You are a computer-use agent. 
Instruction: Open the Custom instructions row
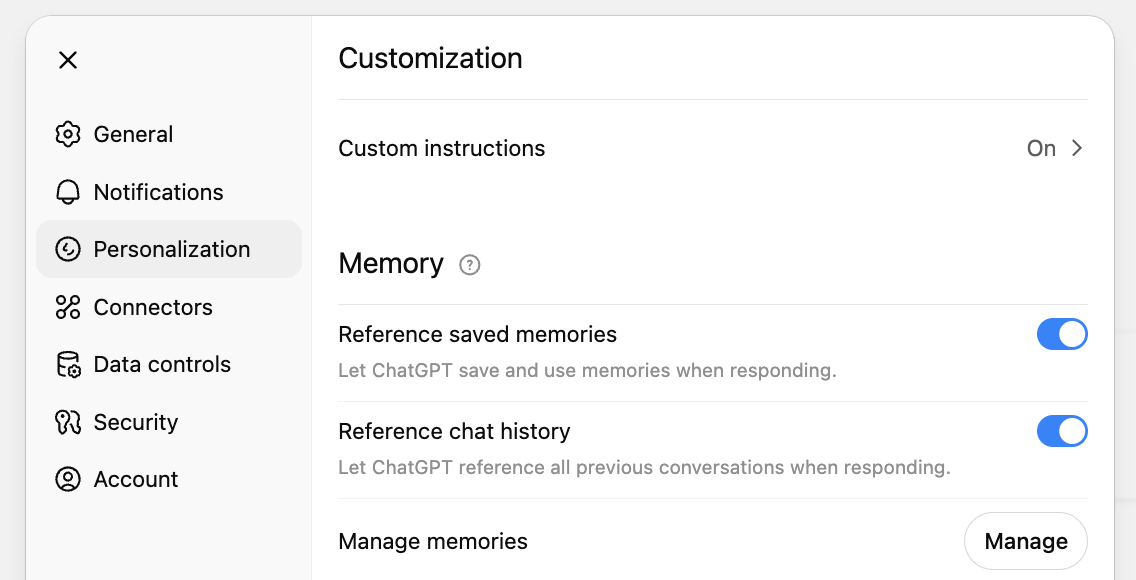pyautogui.click(x=442, y=148)
